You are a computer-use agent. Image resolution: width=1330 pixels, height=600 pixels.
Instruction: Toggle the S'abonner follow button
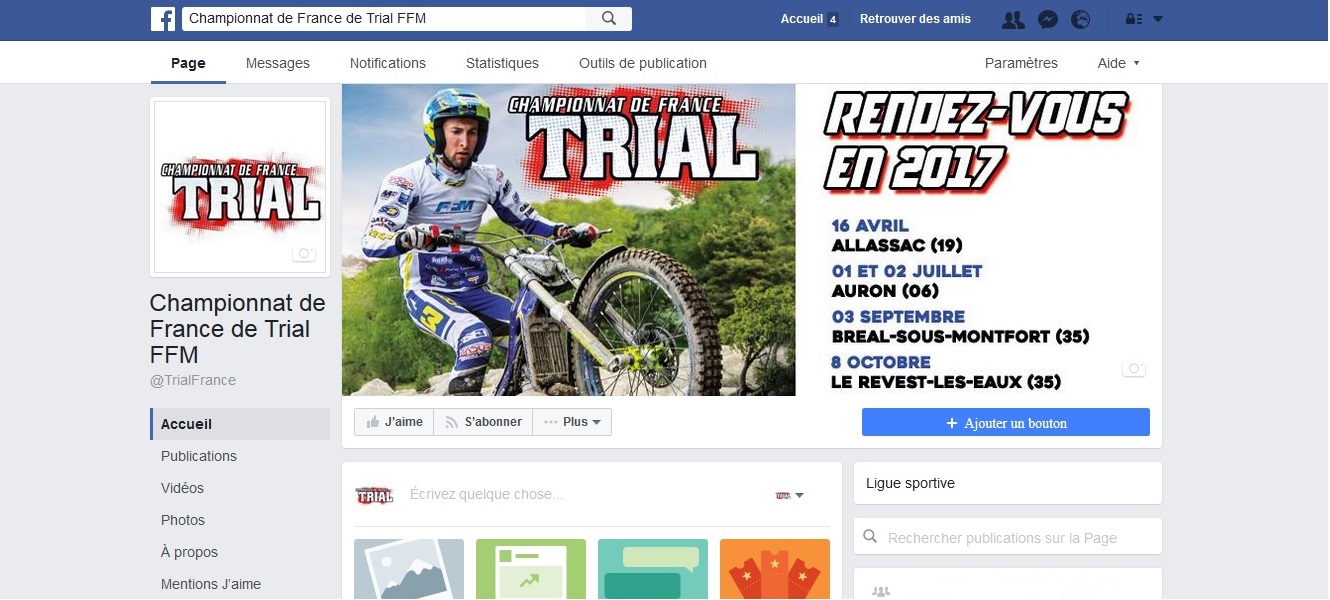click(x=483, y=422)
